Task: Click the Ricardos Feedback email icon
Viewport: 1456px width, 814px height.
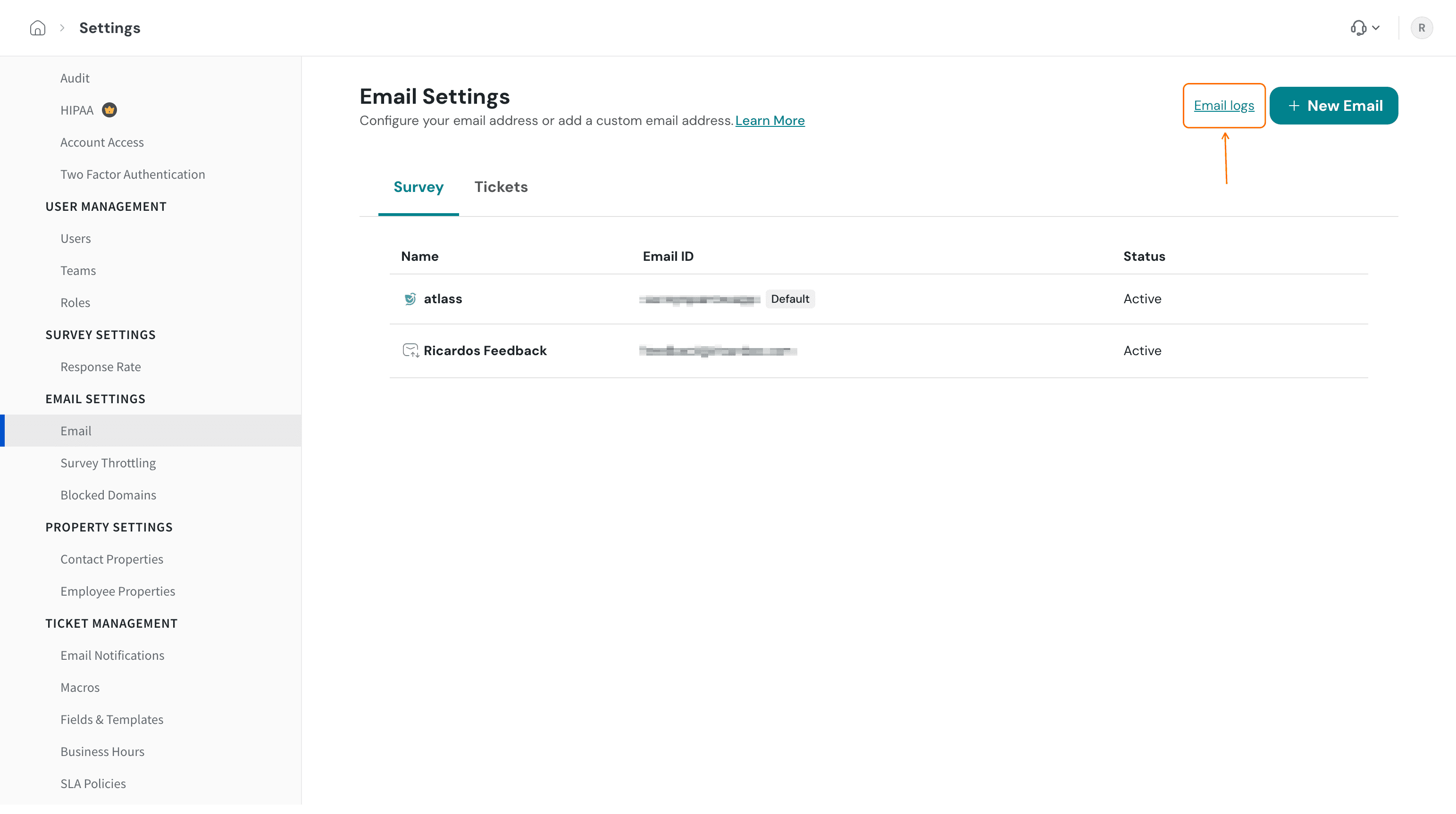Action: pos(410,351)
